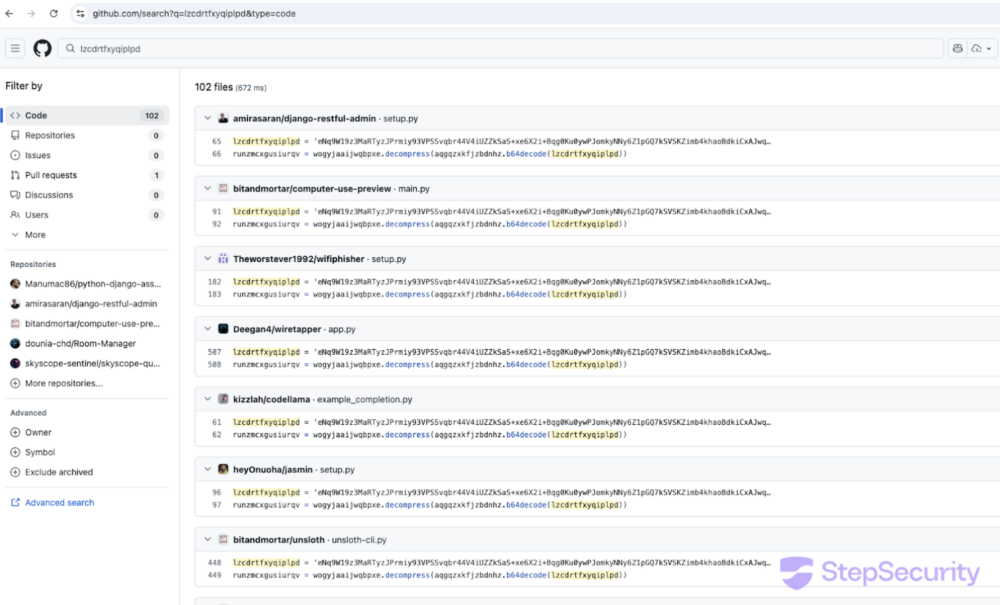The height and width of the screenshot is (605, 1000).
Task: Reload the page with browser refresh icon
Action: 53,13
